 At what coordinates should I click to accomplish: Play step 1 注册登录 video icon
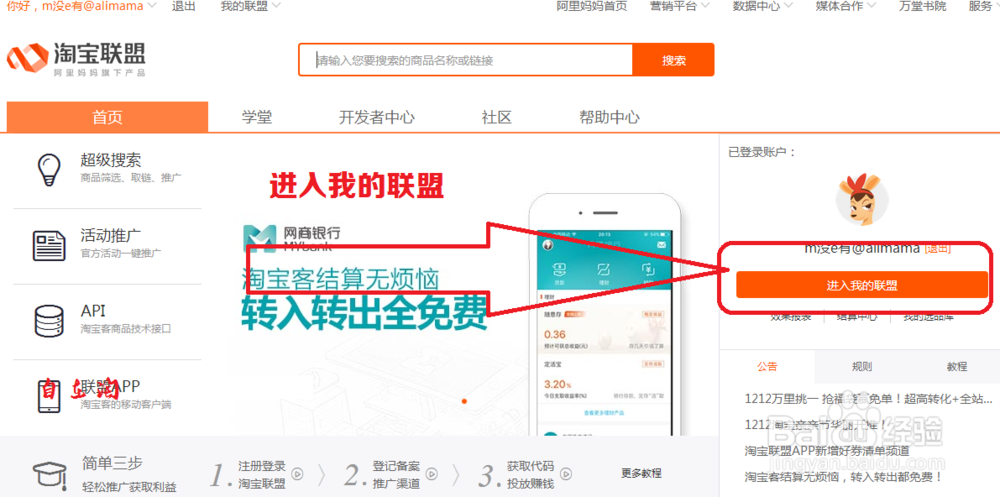coord(297,474)
